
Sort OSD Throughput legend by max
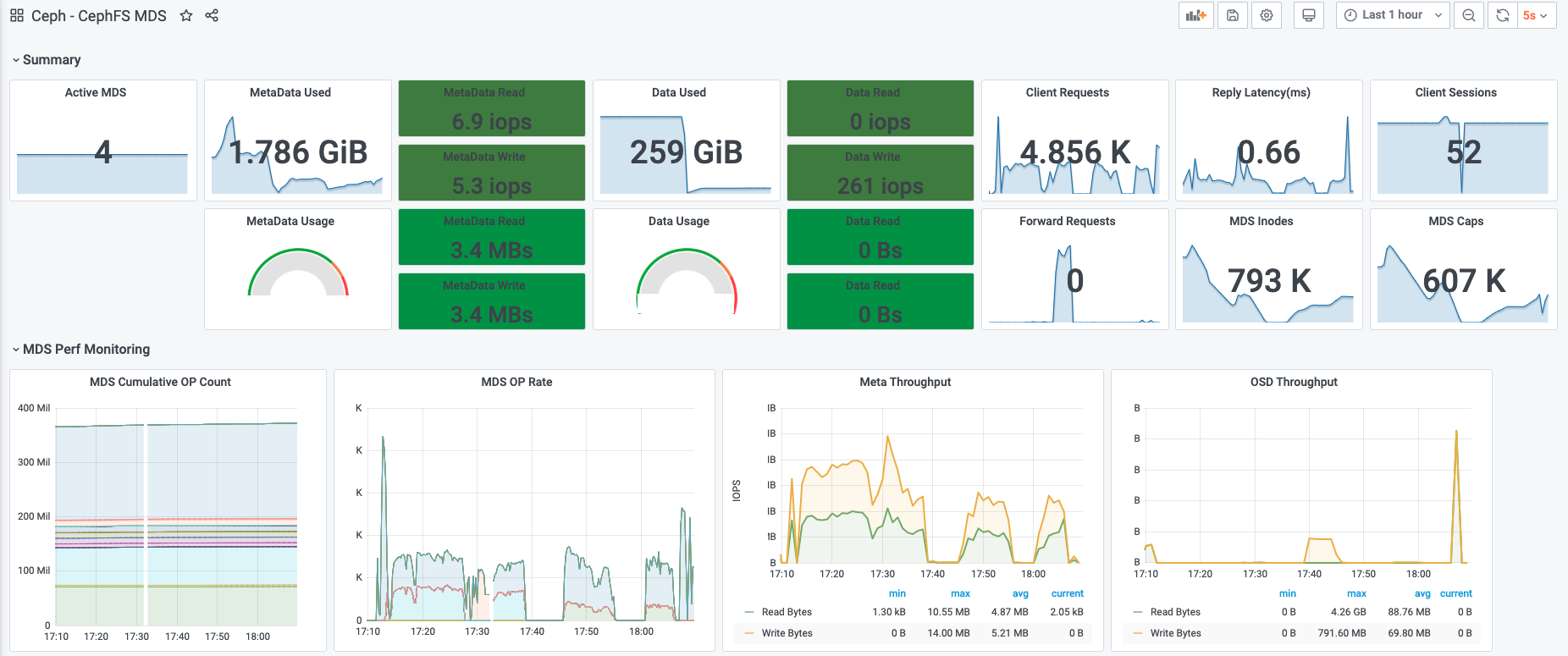tap(1356, 593)
